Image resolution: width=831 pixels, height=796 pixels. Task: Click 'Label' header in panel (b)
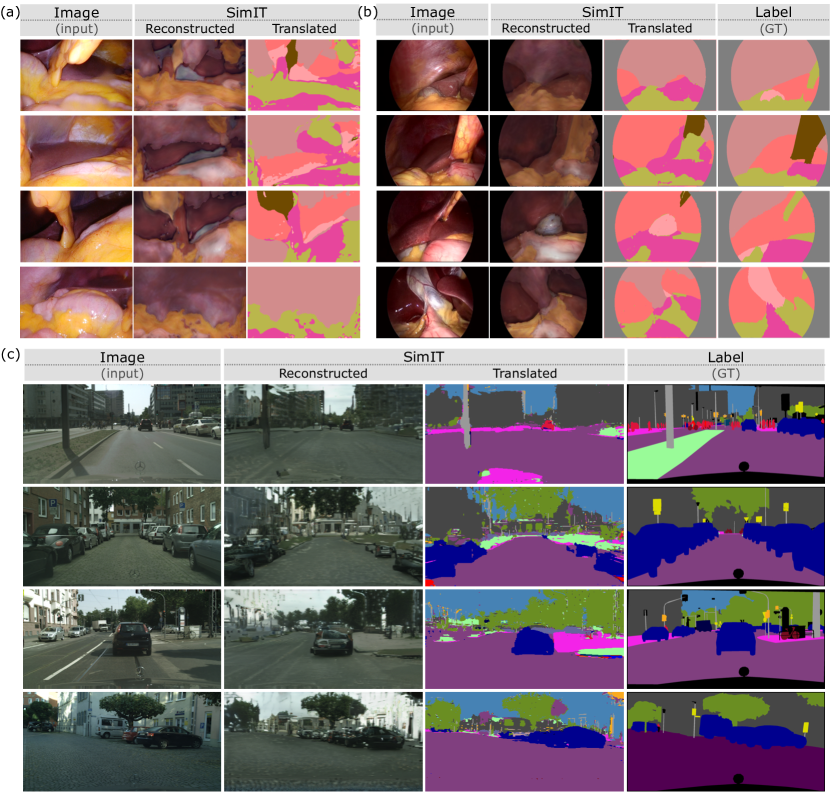coord(773,12)
